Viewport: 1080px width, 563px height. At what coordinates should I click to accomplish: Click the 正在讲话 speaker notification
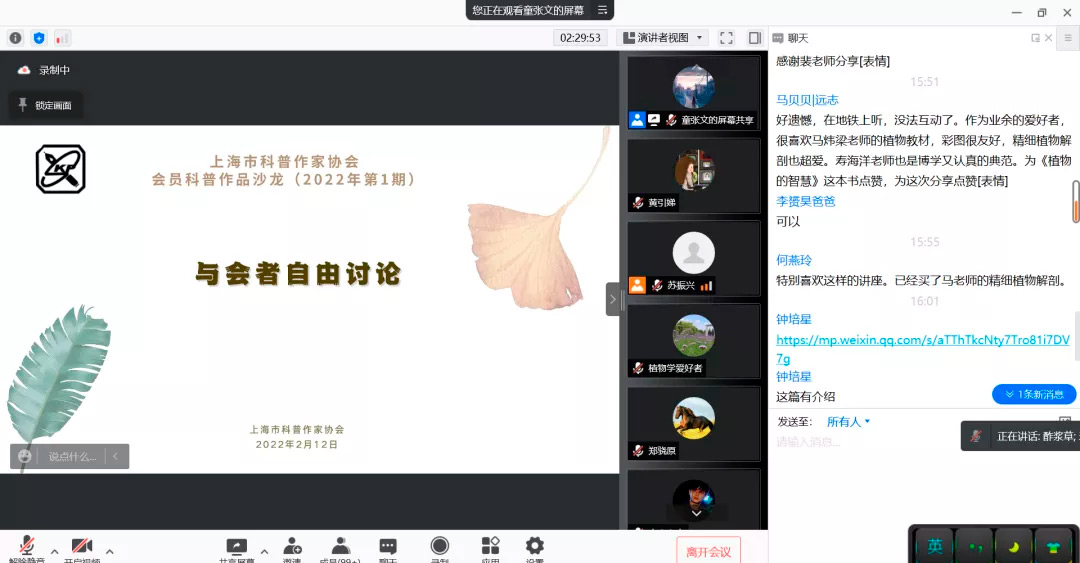1021,436
